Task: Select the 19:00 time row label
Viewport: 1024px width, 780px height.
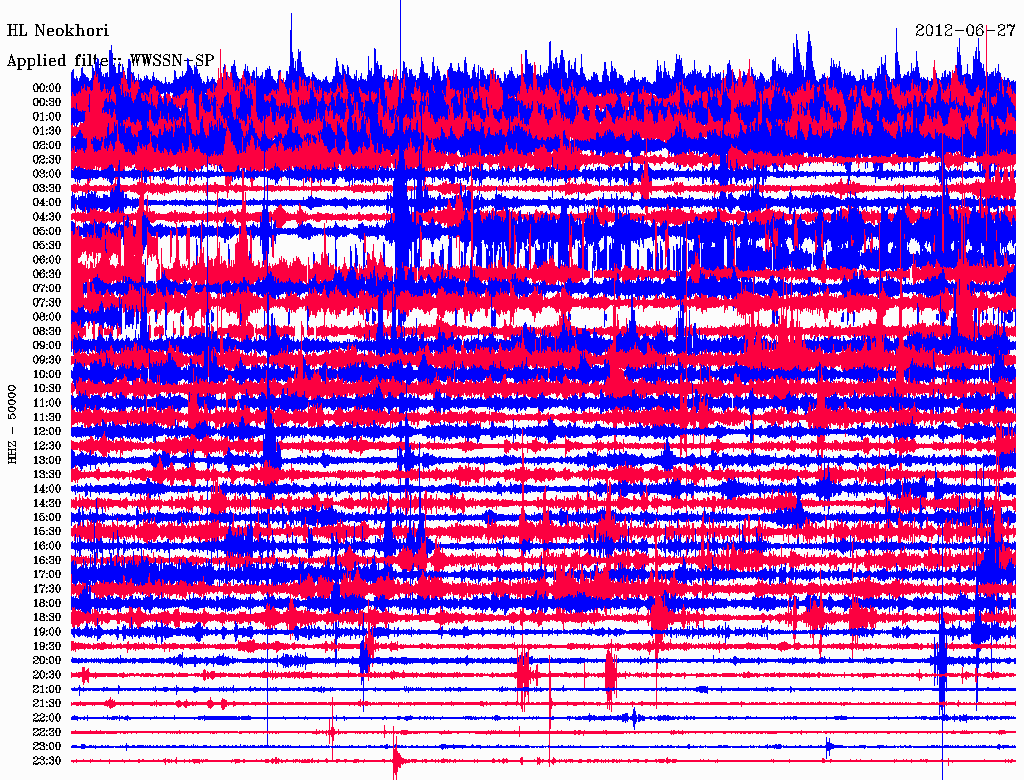Action: click(x=47, y=632)
